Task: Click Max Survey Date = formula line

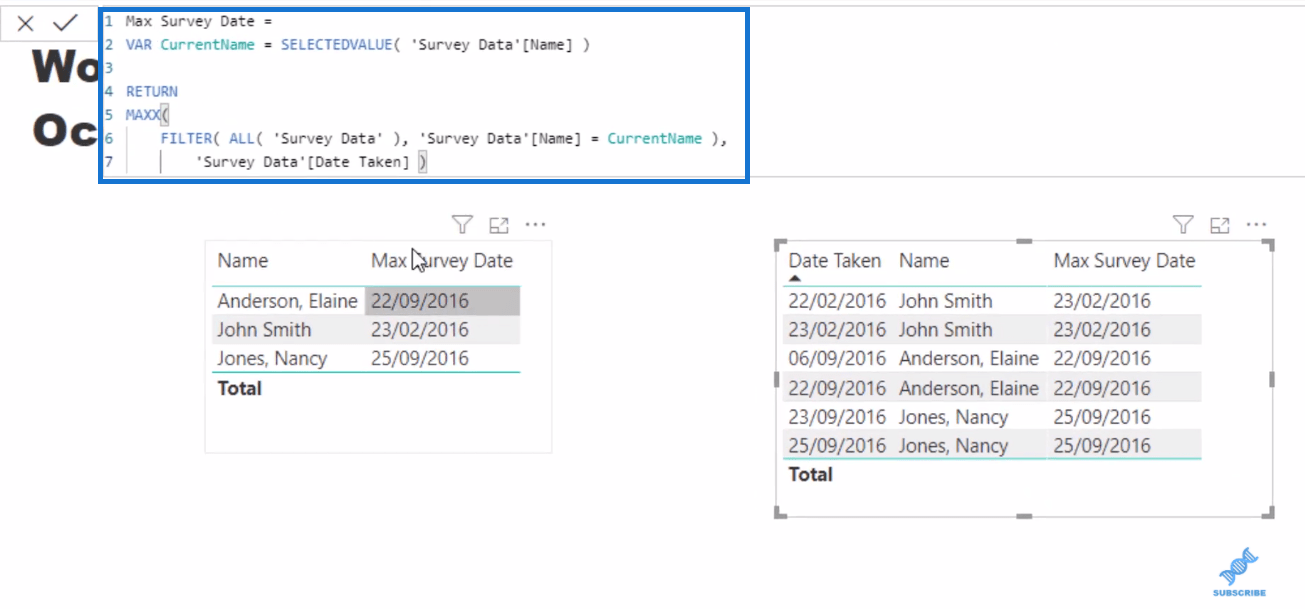Action: 199,21
